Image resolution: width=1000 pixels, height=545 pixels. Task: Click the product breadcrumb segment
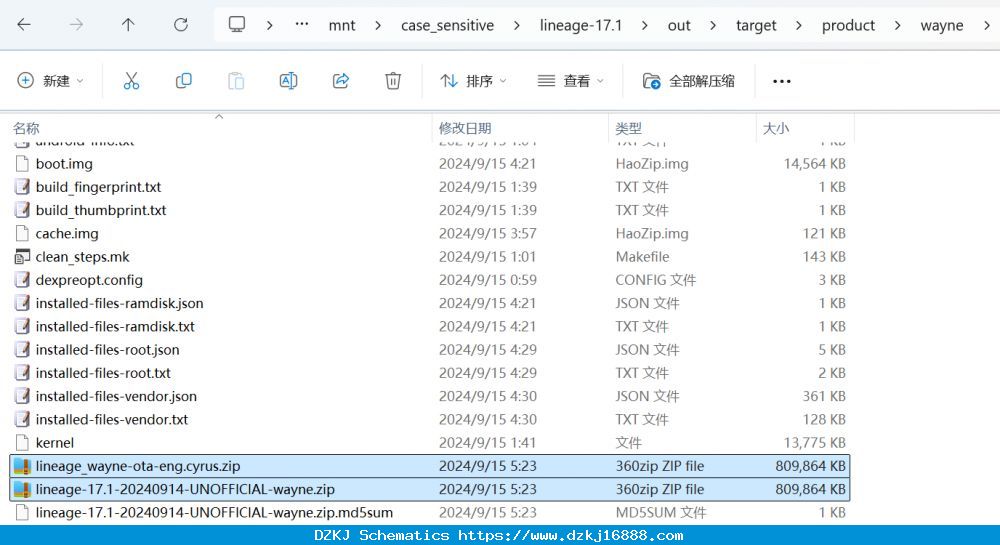848,25
